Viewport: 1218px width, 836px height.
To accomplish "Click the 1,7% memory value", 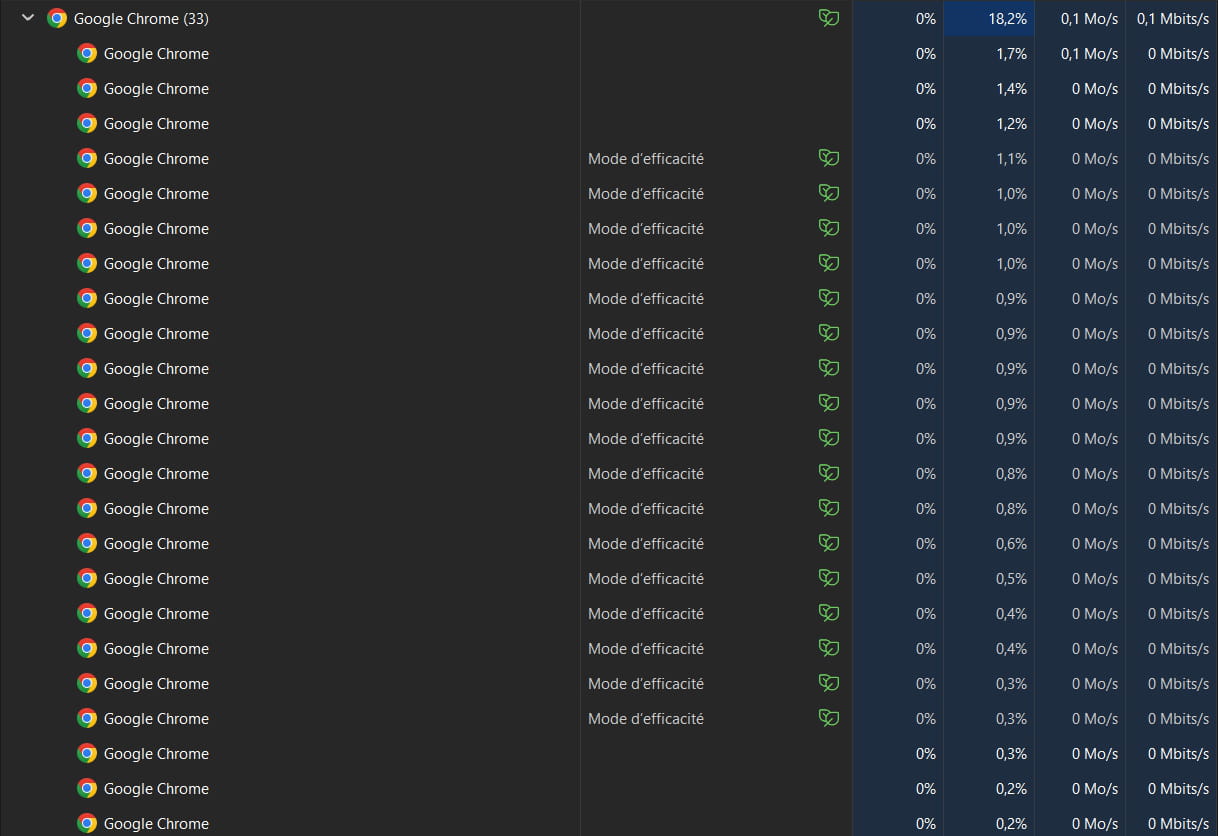I will 1011,54.
